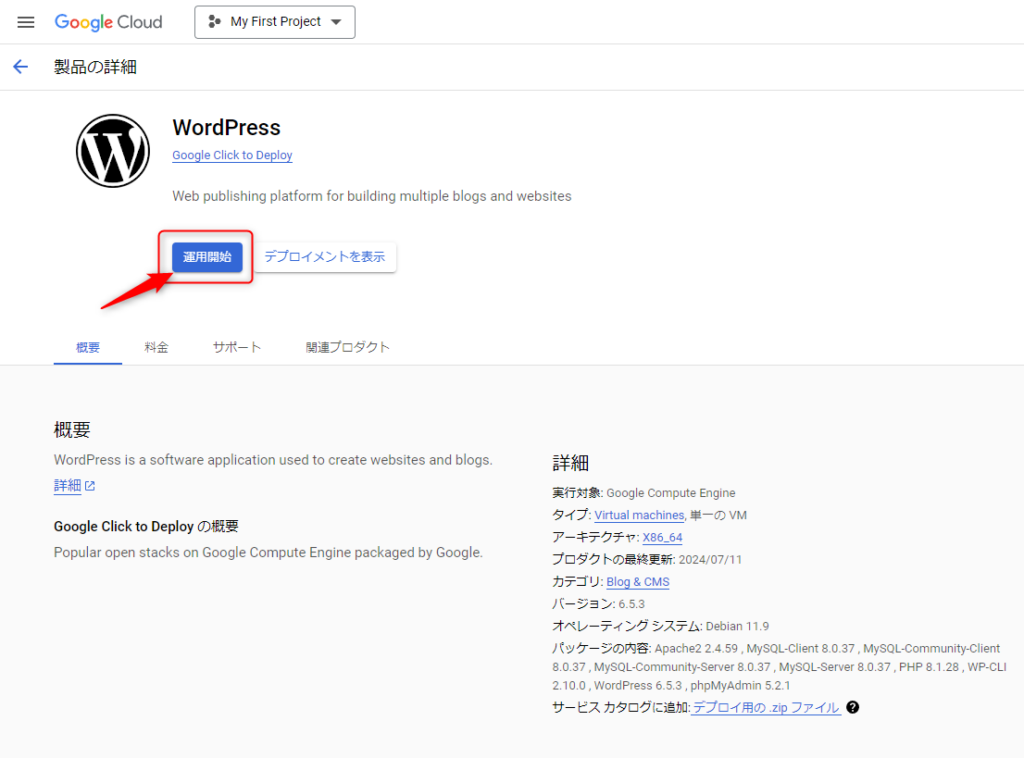Switch to the 概要 tab
Image resolution: width=1024 pixels, height=758 pixels.
coord(88,347)
